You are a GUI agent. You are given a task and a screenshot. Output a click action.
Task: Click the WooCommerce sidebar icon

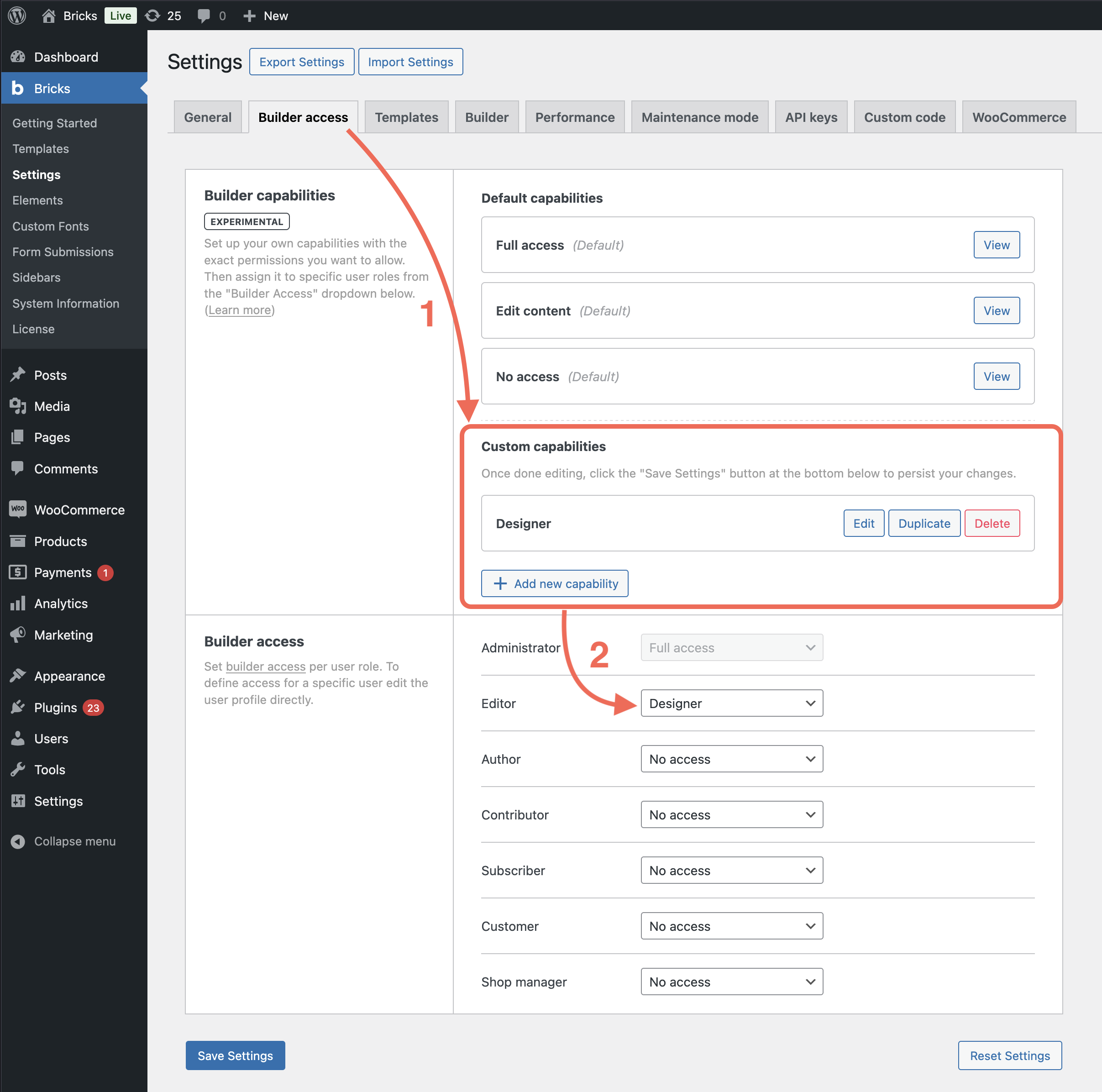coord(18,509)
